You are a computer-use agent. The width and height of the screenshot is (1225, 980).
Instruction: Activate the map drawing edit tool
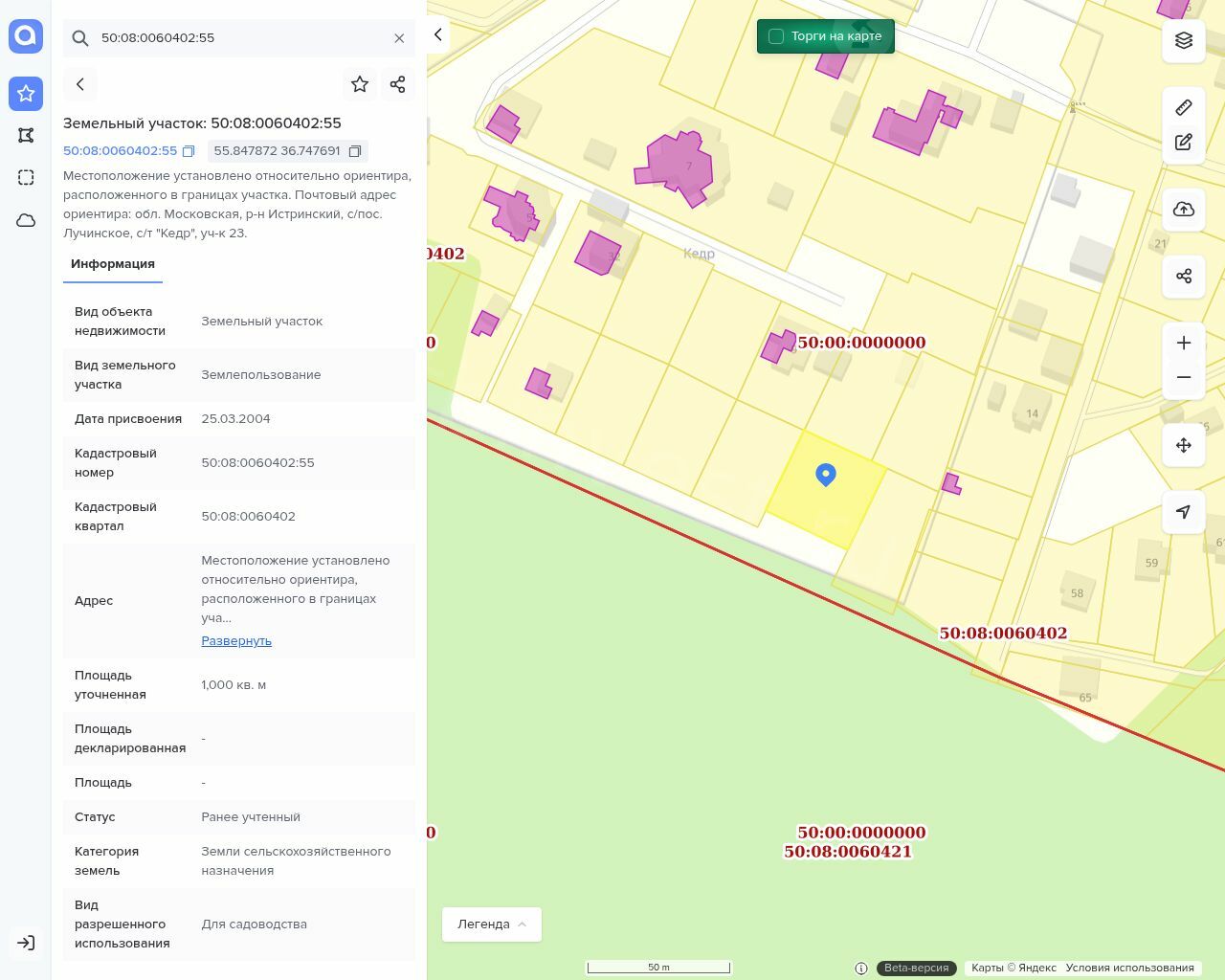click(1184, 142)
